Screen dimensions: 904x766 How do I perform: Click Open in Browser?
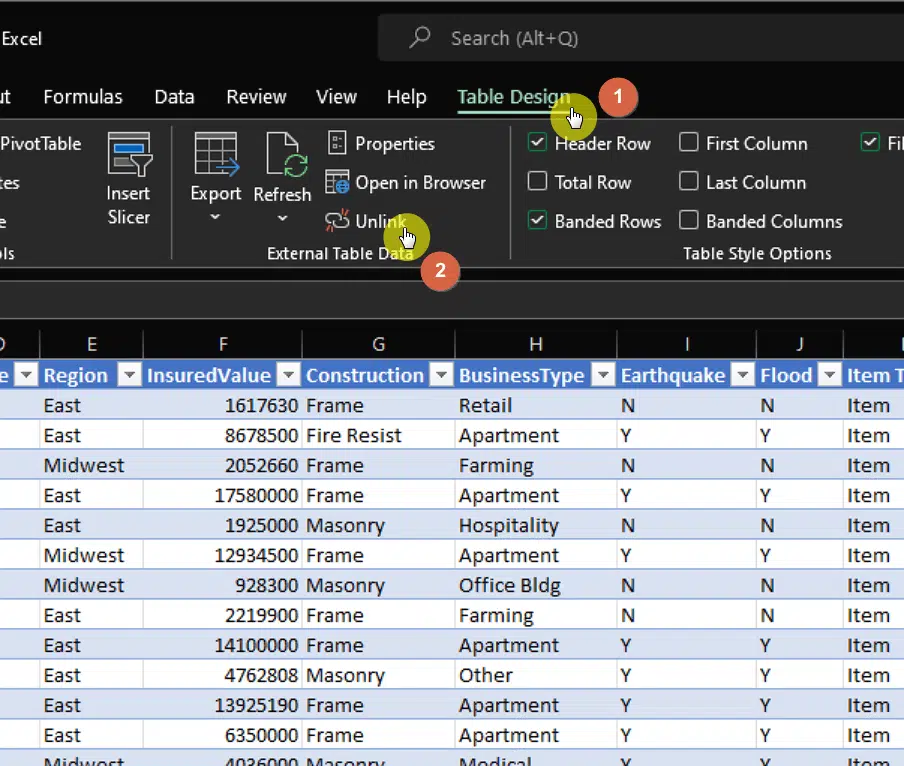pyautogui.click(x=405, y=183)
